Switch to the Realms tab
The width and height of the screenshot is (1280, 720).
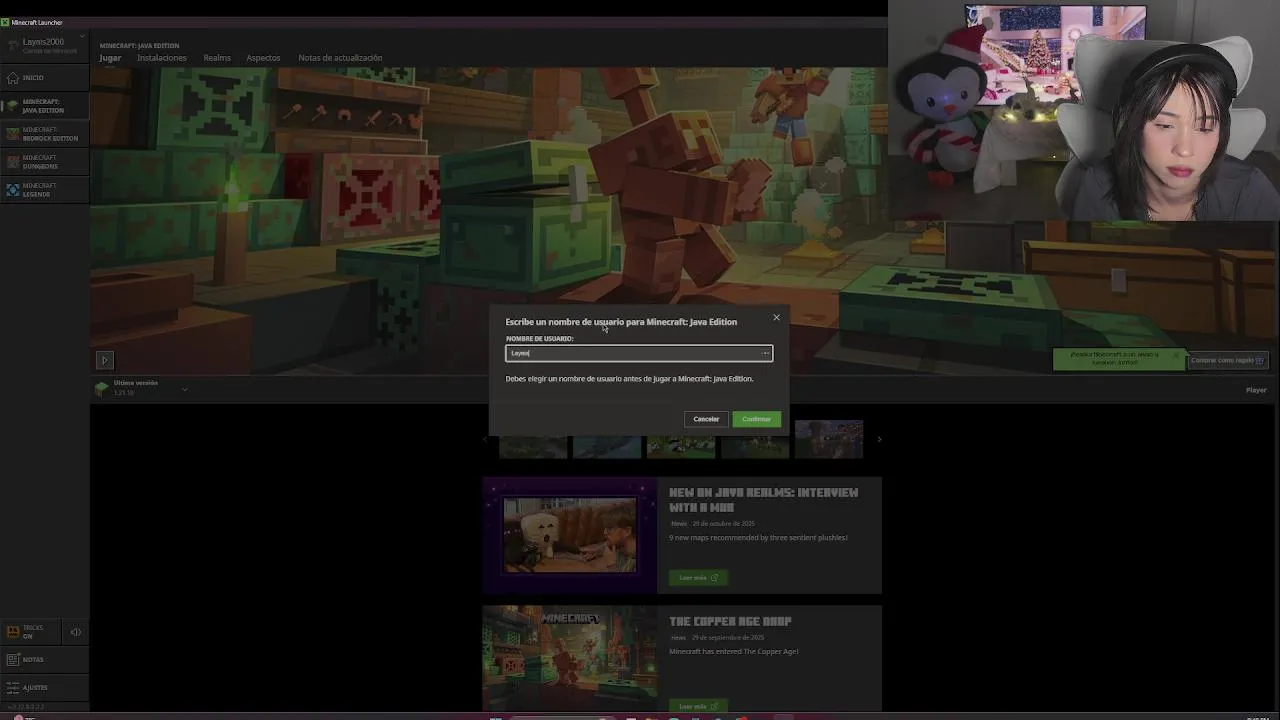point(217,58)
